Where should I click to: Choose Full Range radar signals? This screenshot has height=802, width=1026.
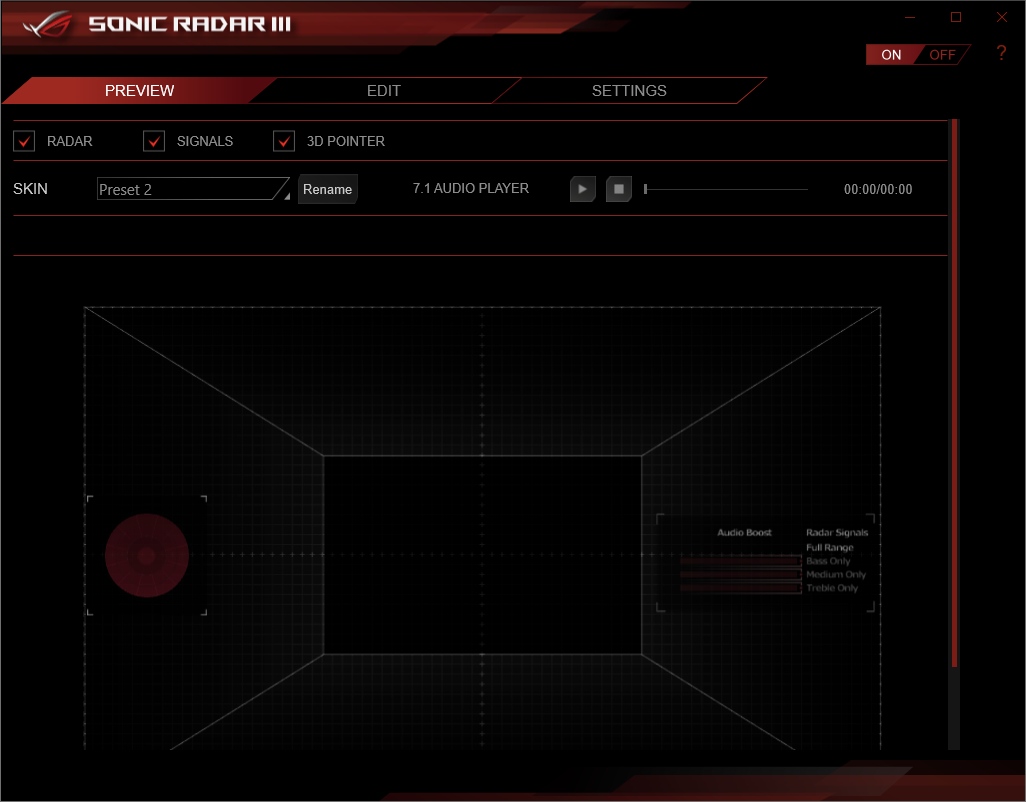(832, 547)
